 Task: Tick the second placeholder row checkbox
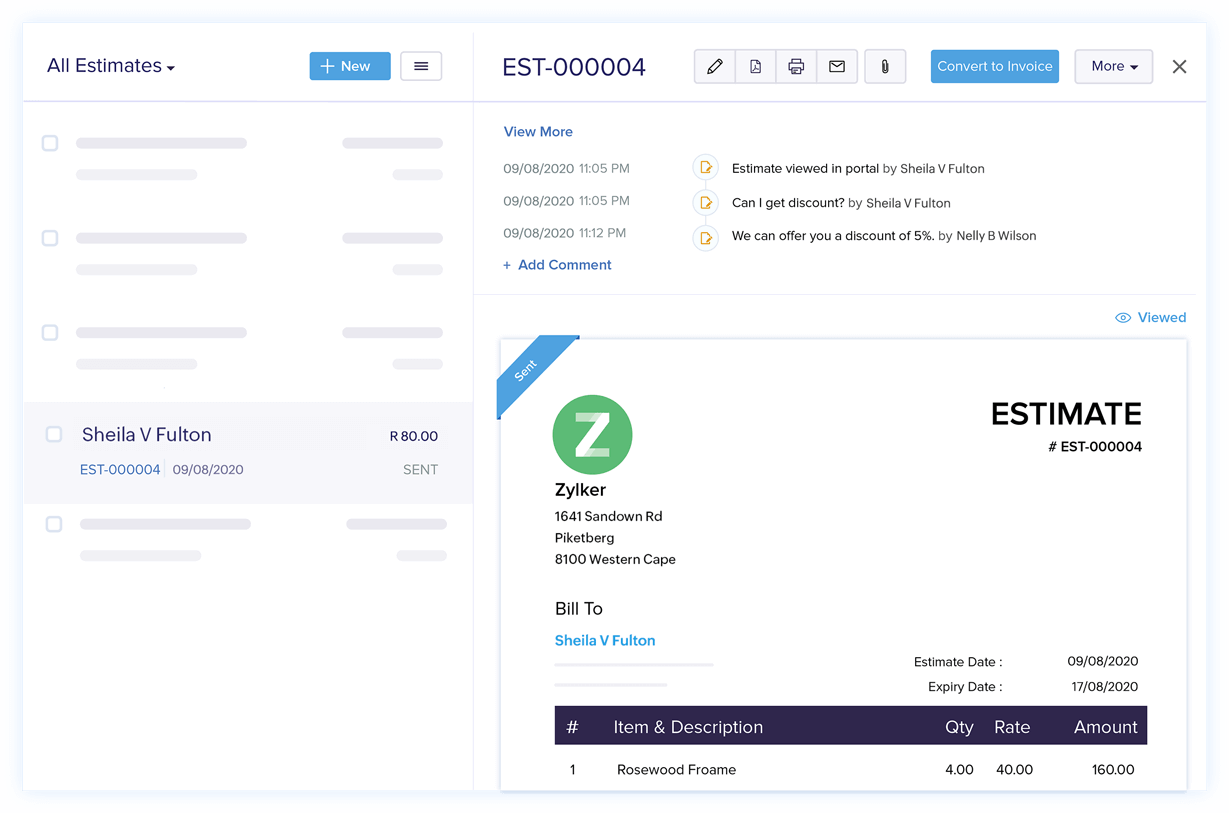(x=50, y=238)
